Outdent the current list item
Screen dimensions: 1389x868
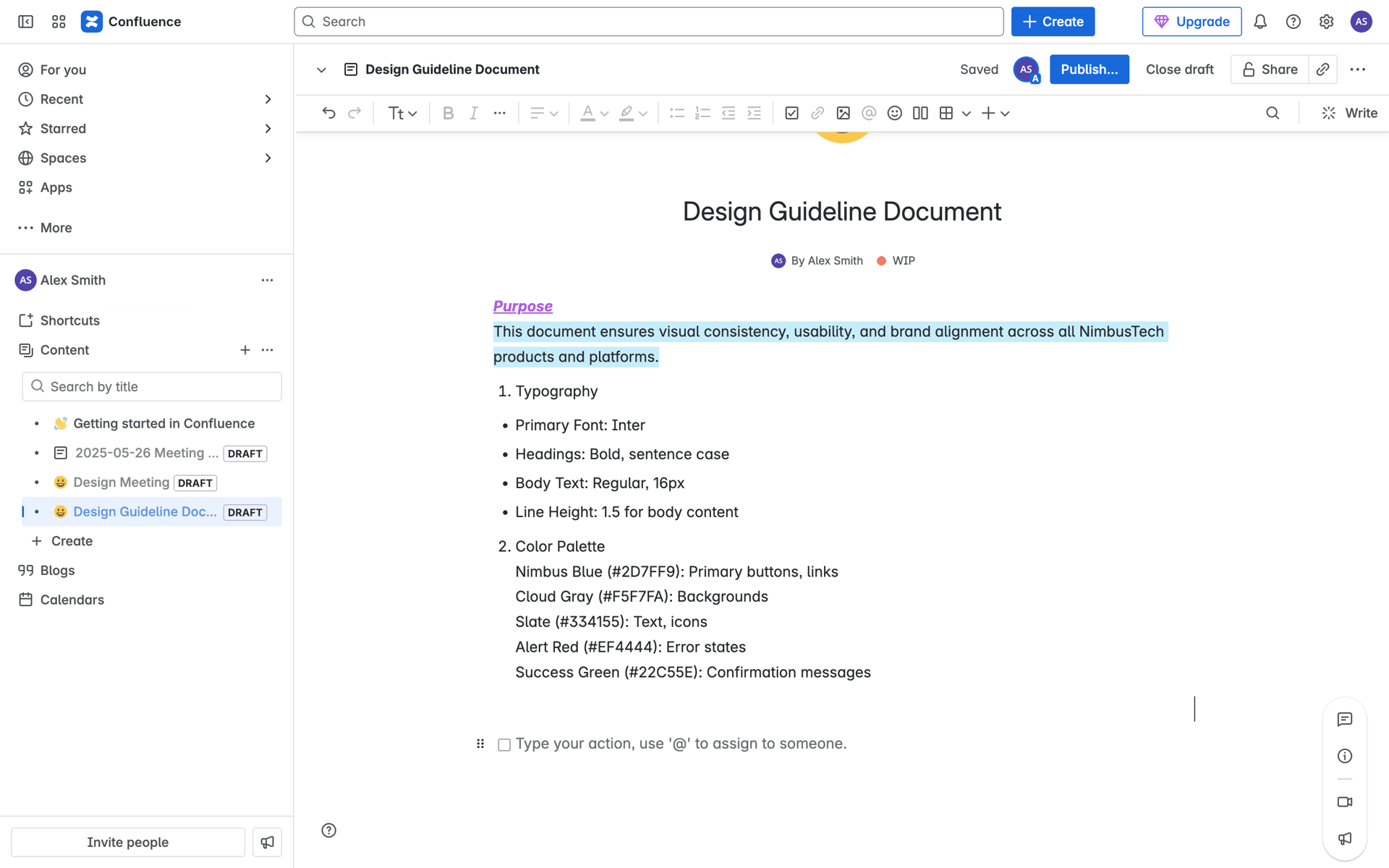click(x=729, y=113)
